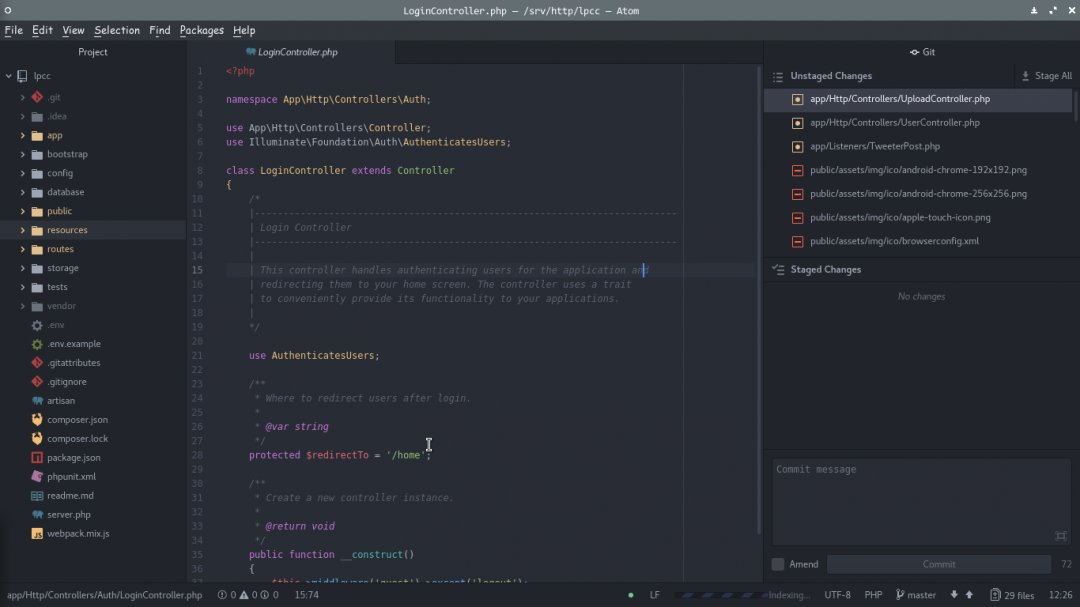
Task: Click the composer.lock icon
Action: tap(37, 438)
